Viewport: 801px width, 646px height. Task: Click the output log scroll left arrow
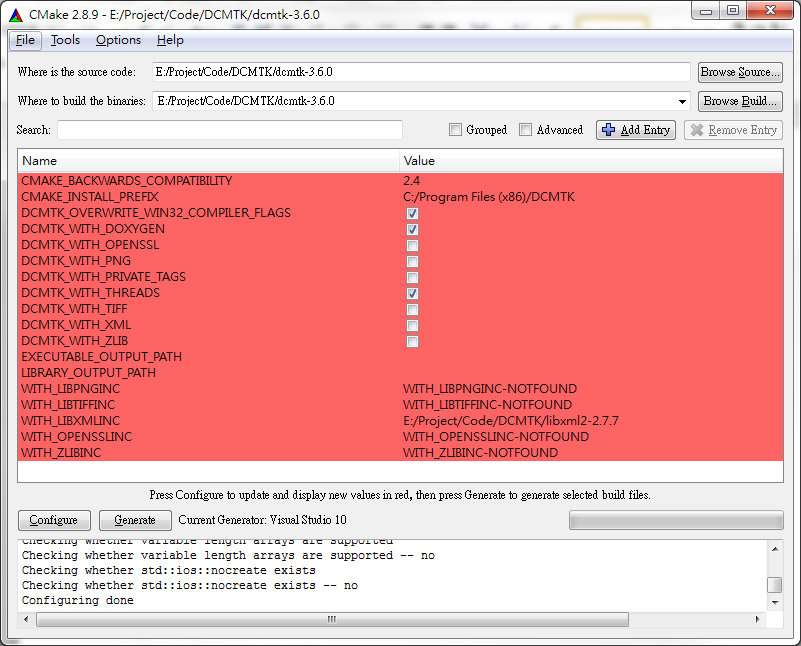[x=26, y=619]
